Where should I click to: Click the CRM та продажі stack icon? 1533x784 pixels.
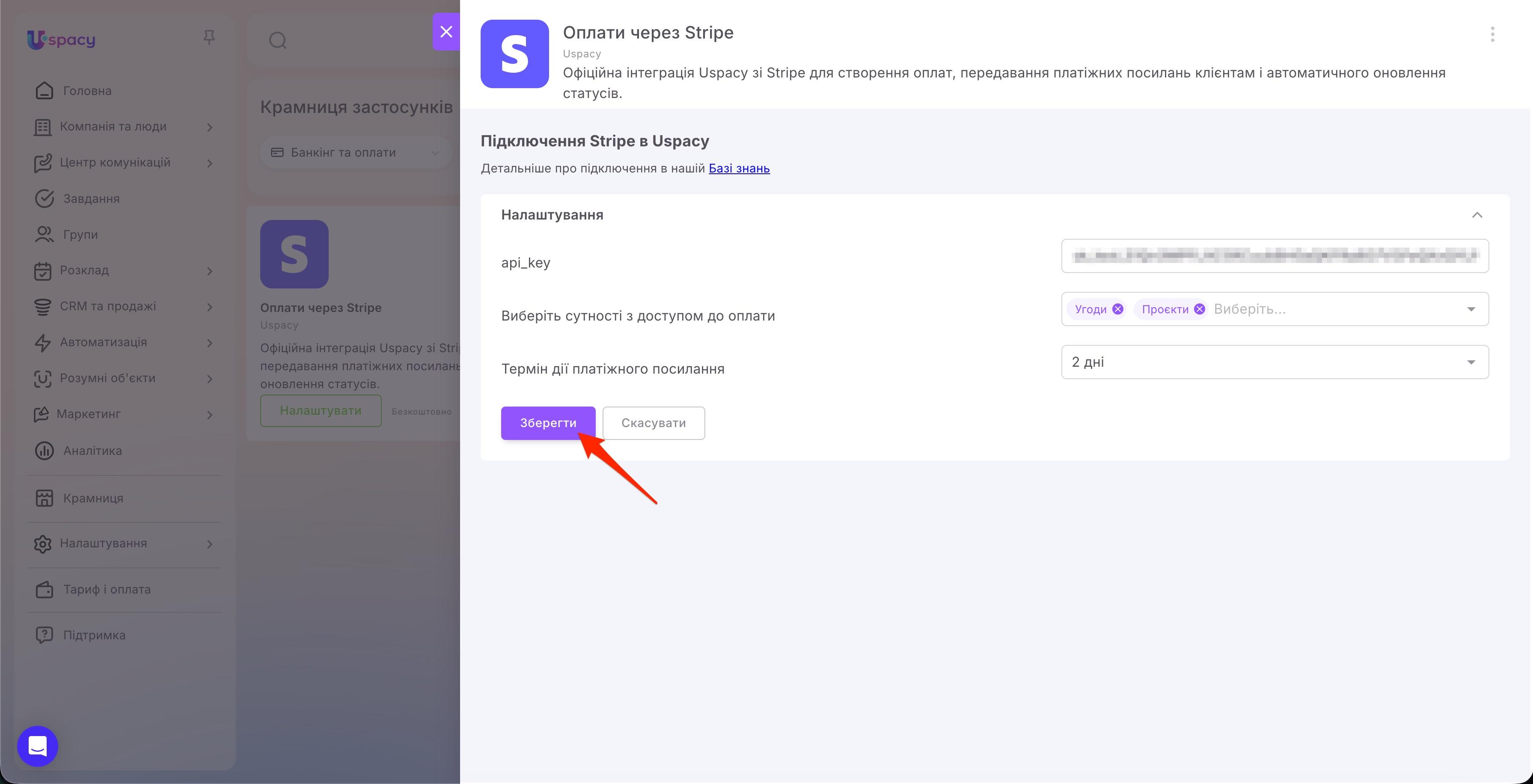[x=42, y=306]
